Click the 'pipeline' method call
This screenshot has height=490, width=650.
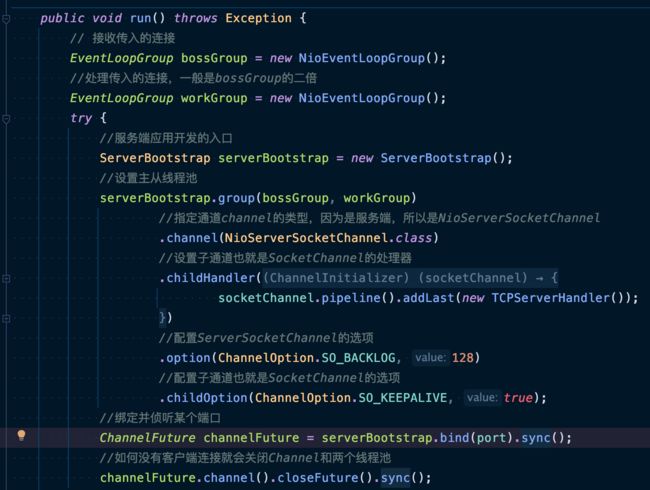[x=351, y=298]
